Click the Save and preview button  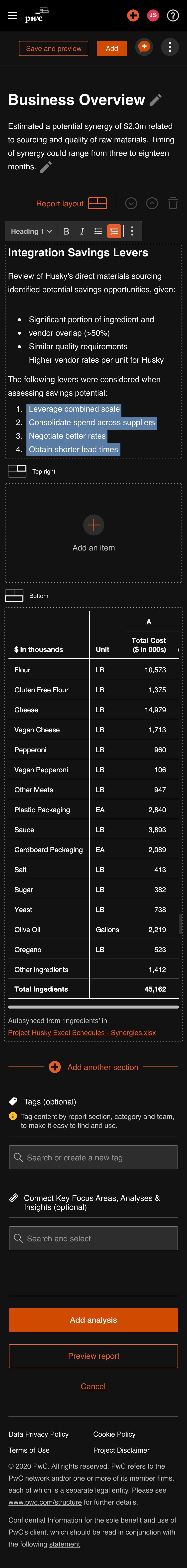point(53,49)
